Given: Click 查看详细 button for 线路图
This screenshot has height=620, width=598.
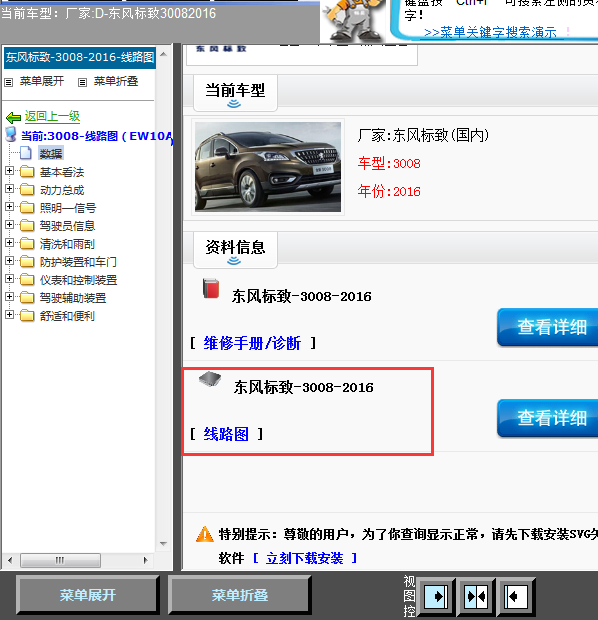Looking at the screenshot, I should 548,418.
